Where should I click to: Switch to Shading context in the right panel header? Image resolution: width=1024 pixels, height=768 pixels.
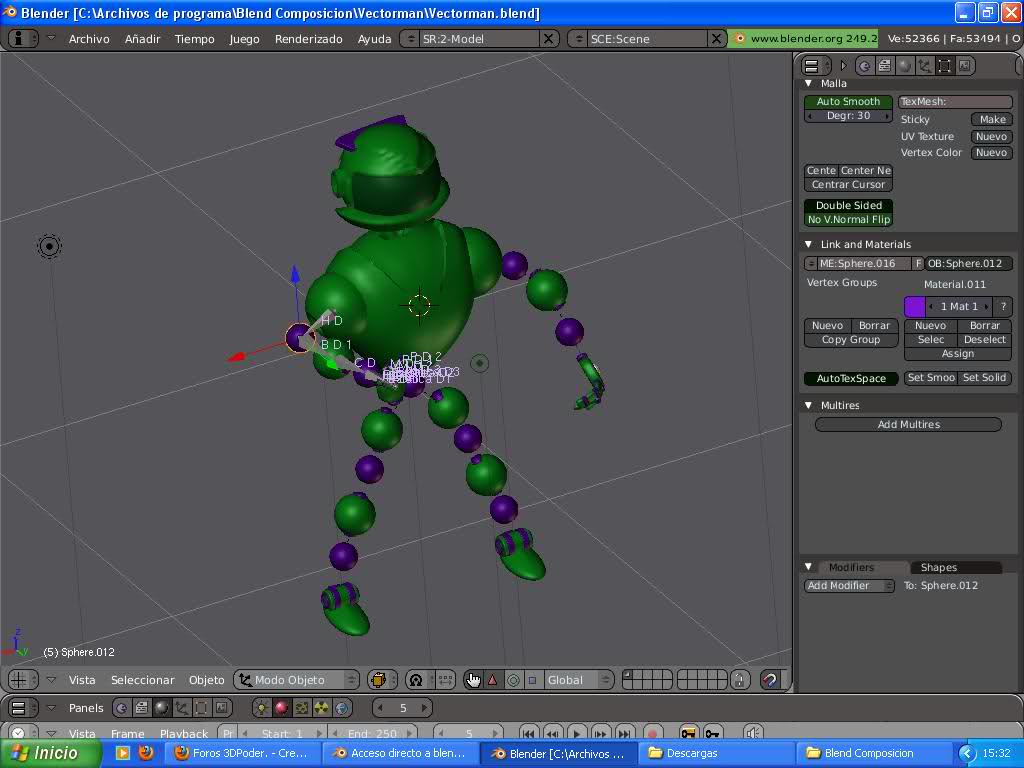click(x=904, y=65)
